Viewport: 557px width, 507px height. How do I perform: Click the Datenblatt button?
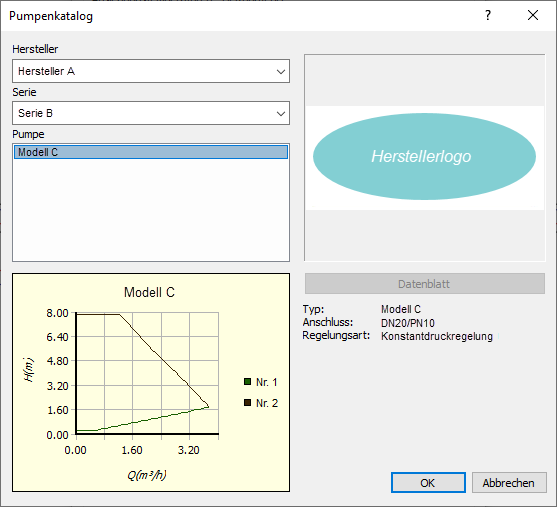click(x=424, y=284)
